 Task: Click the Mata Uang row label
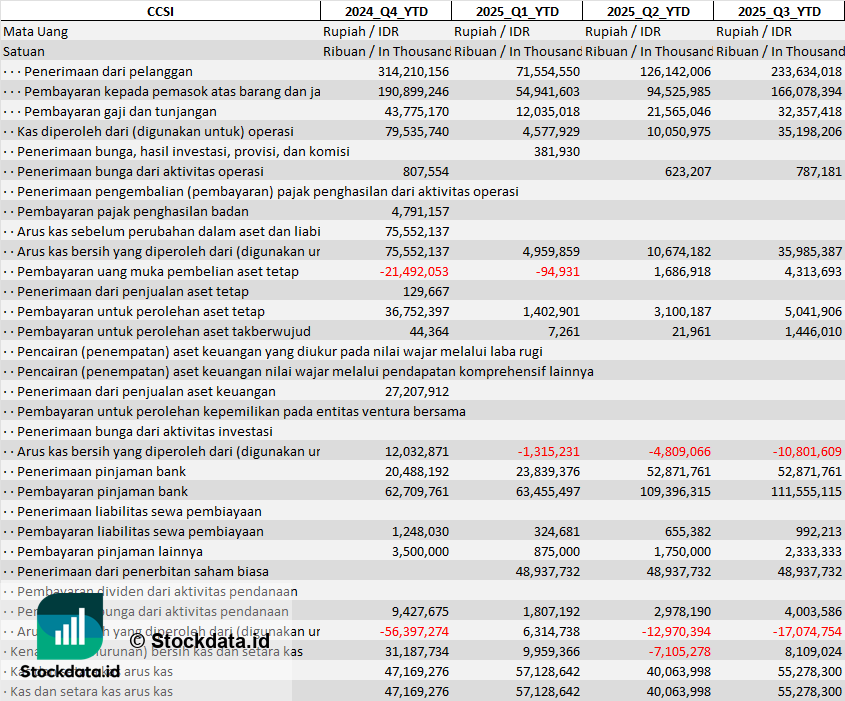point(36,31)
